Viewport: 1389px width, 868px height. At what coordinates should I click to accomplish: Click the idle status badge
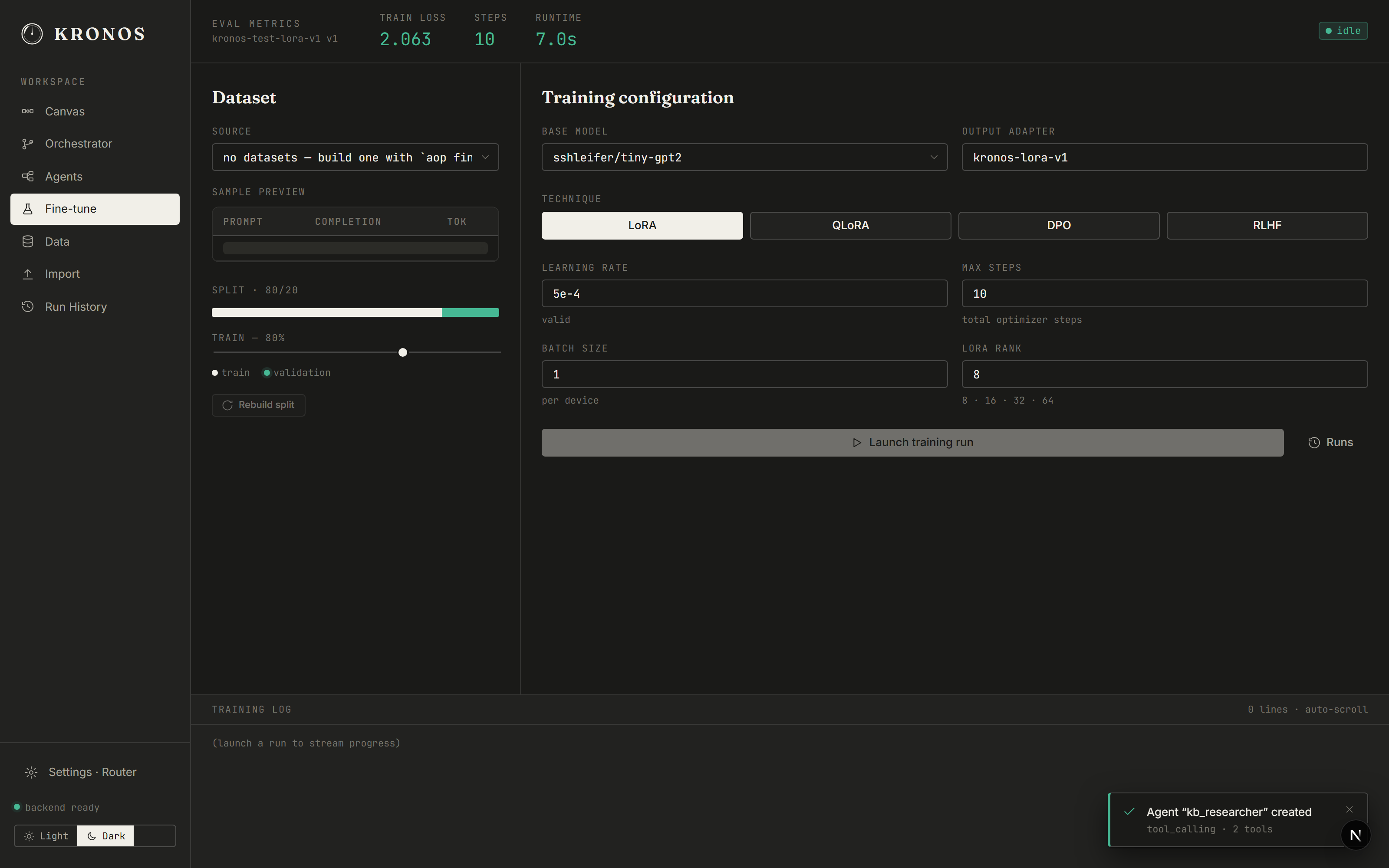pyautogui.click(x=1343, y=30)
